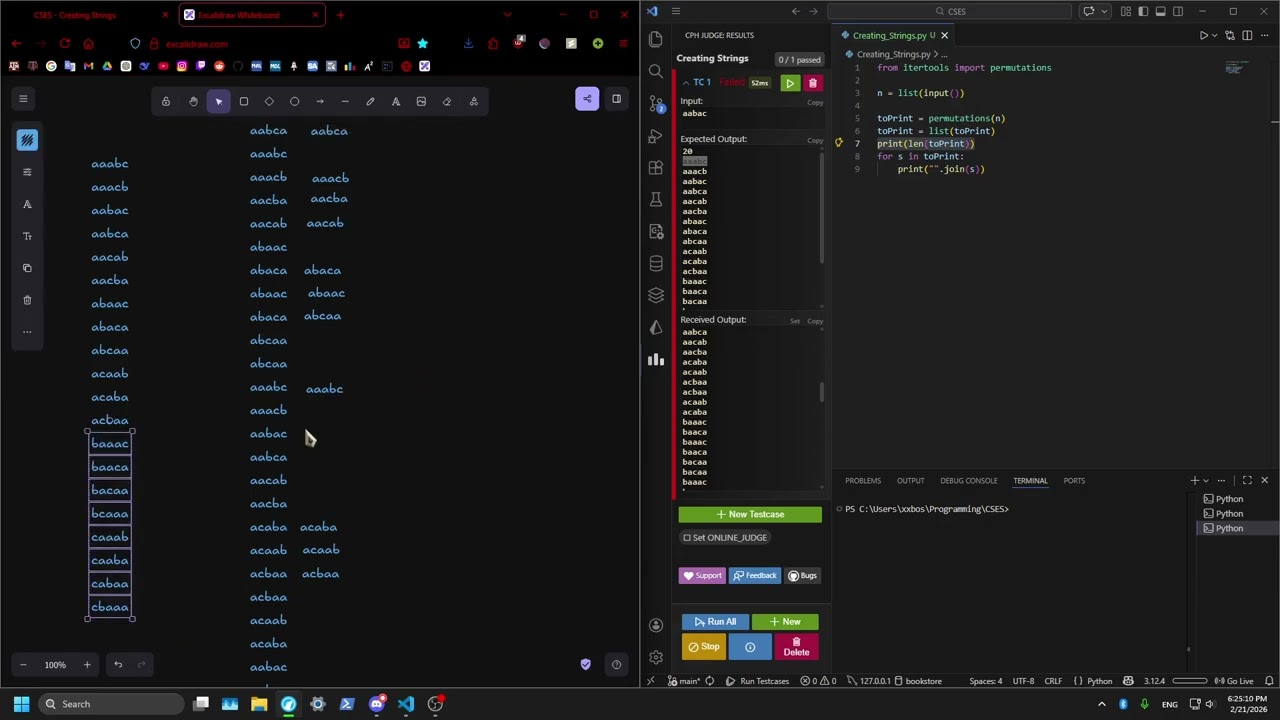Toggle VS Code bottom panel layout
Screen dimensions: 1280x720
point(1161,11)
